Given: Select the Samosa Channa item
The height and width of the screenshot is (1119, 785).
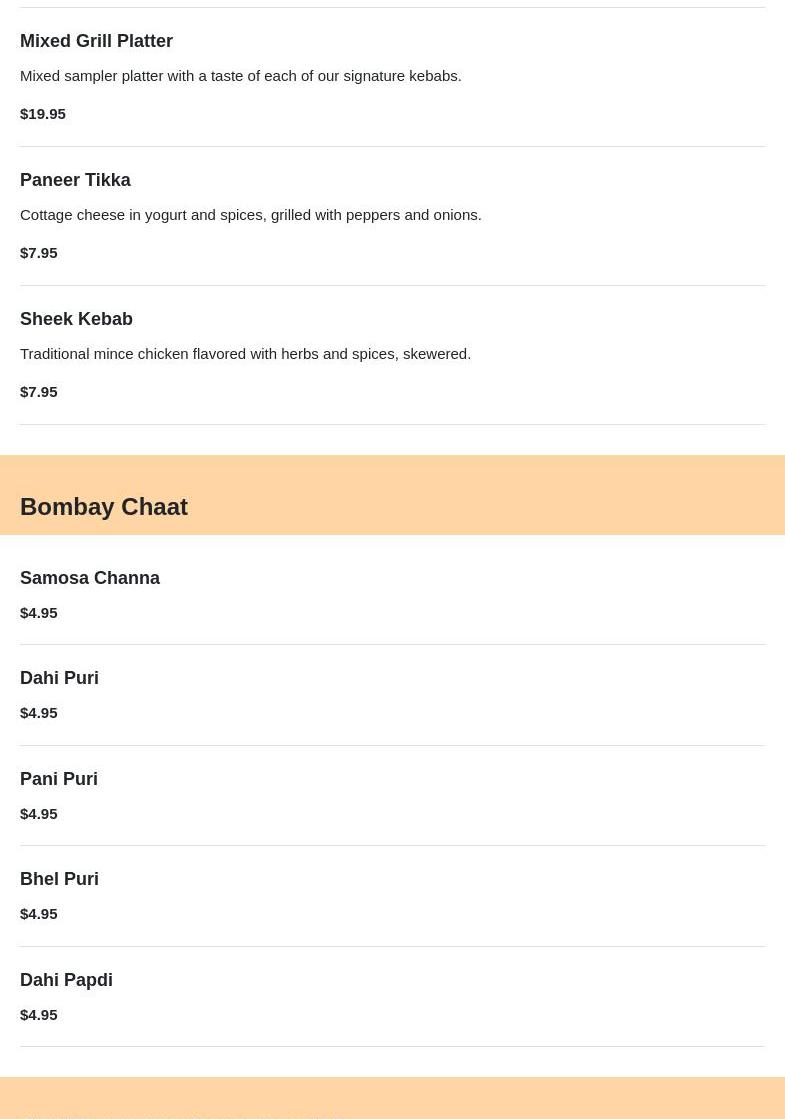Looking at the screenshot, I should pyautogui.click(x=90, y=578).
